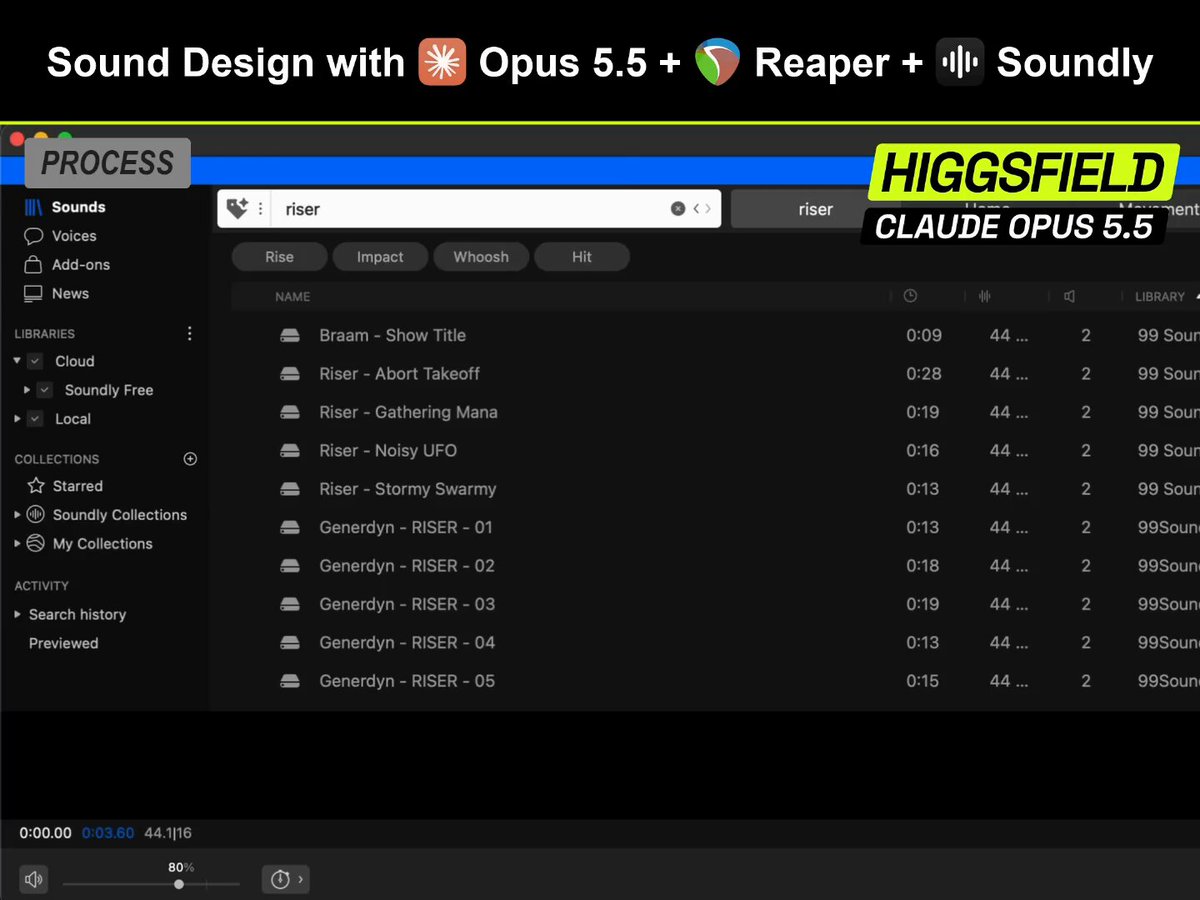Viewport: 1200px width, 900px height.
Task: Add a new collection with plus icon
Action: (190, 459)
